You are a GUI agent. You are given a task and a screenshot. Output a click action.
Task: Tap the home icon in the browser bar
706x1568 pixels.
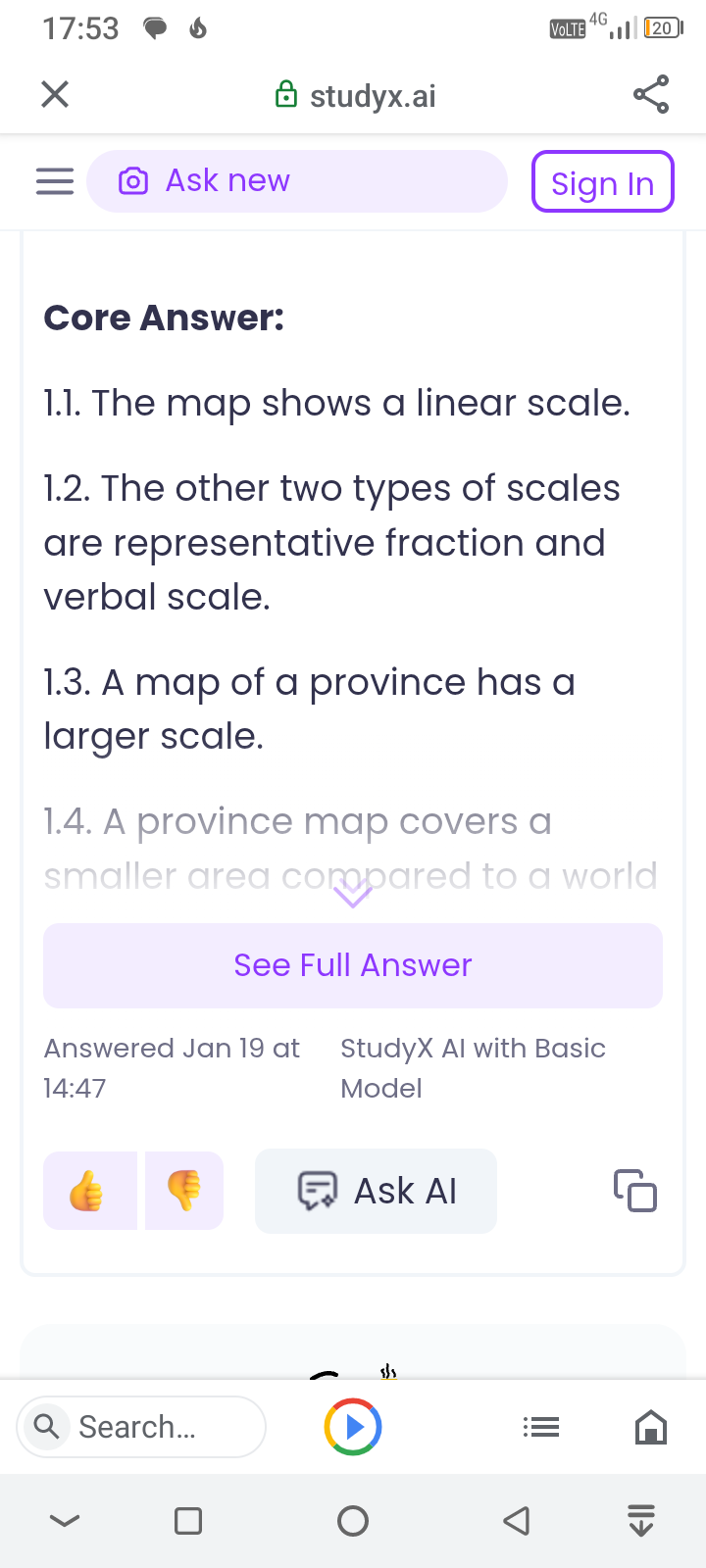pyautogui.click(x=650, y=1427)
